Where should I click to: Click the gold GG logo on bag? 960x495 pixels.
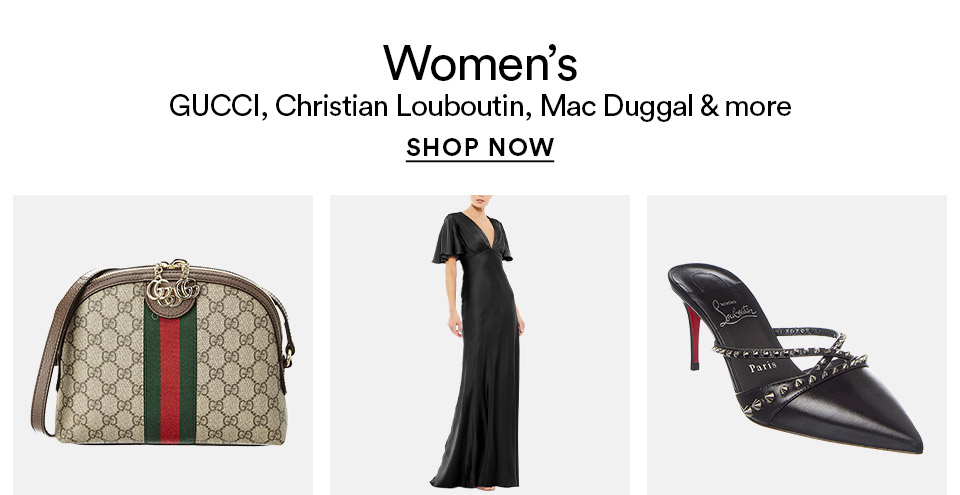pos(173,285)
